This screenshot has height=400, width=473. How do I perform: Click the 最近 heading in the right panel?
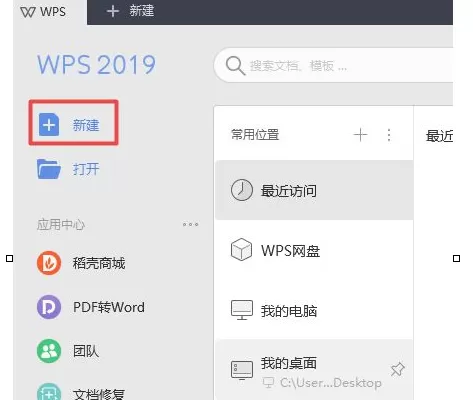tap(439, 136)
